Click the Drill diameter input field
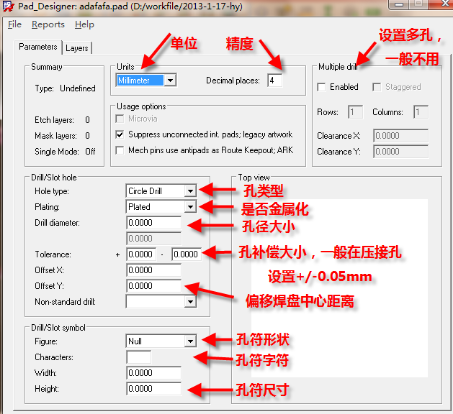The image size is (453, 414). point(154,223)
